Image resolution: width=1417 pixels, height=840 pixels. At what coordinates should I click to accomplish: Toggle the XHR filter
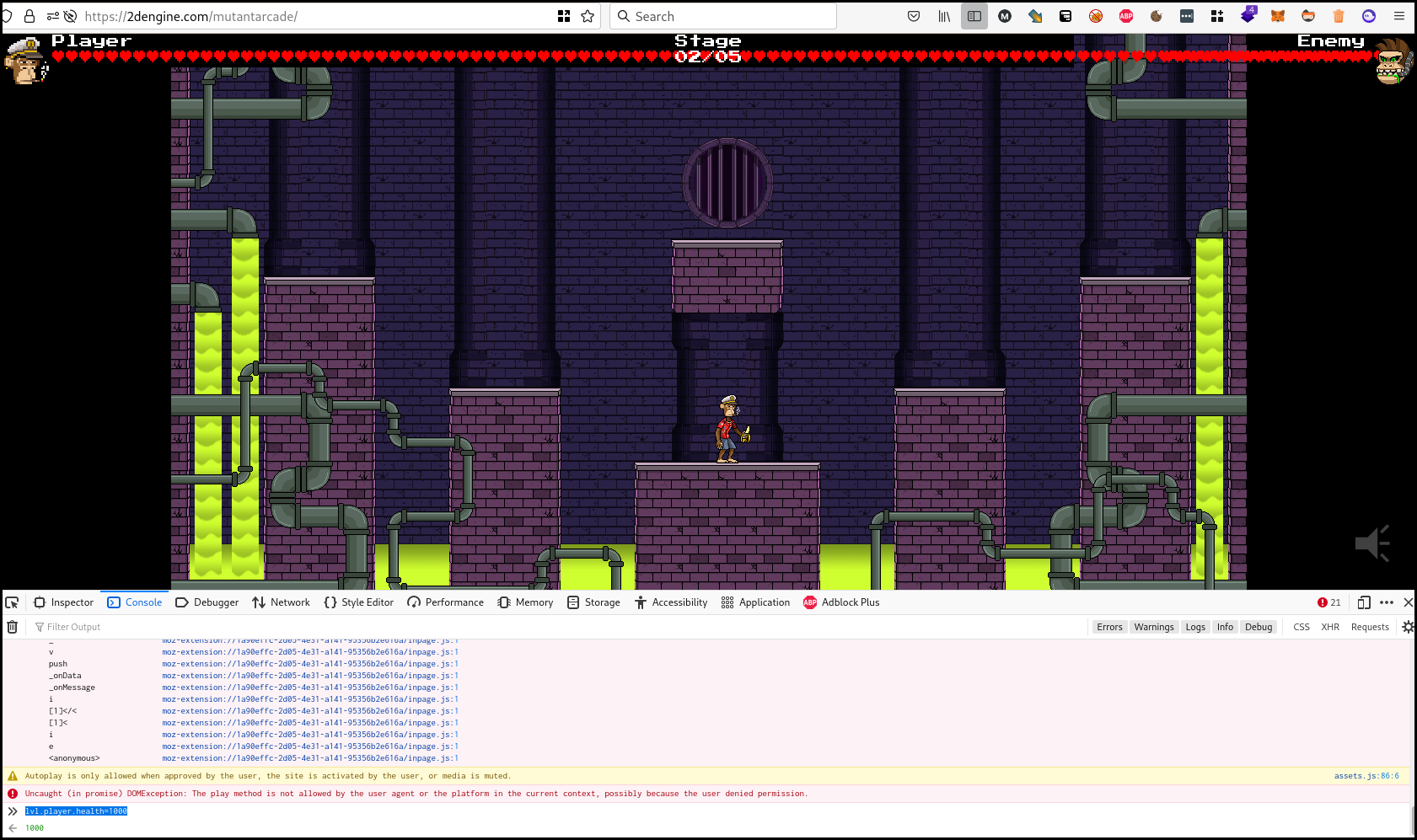1330,627
